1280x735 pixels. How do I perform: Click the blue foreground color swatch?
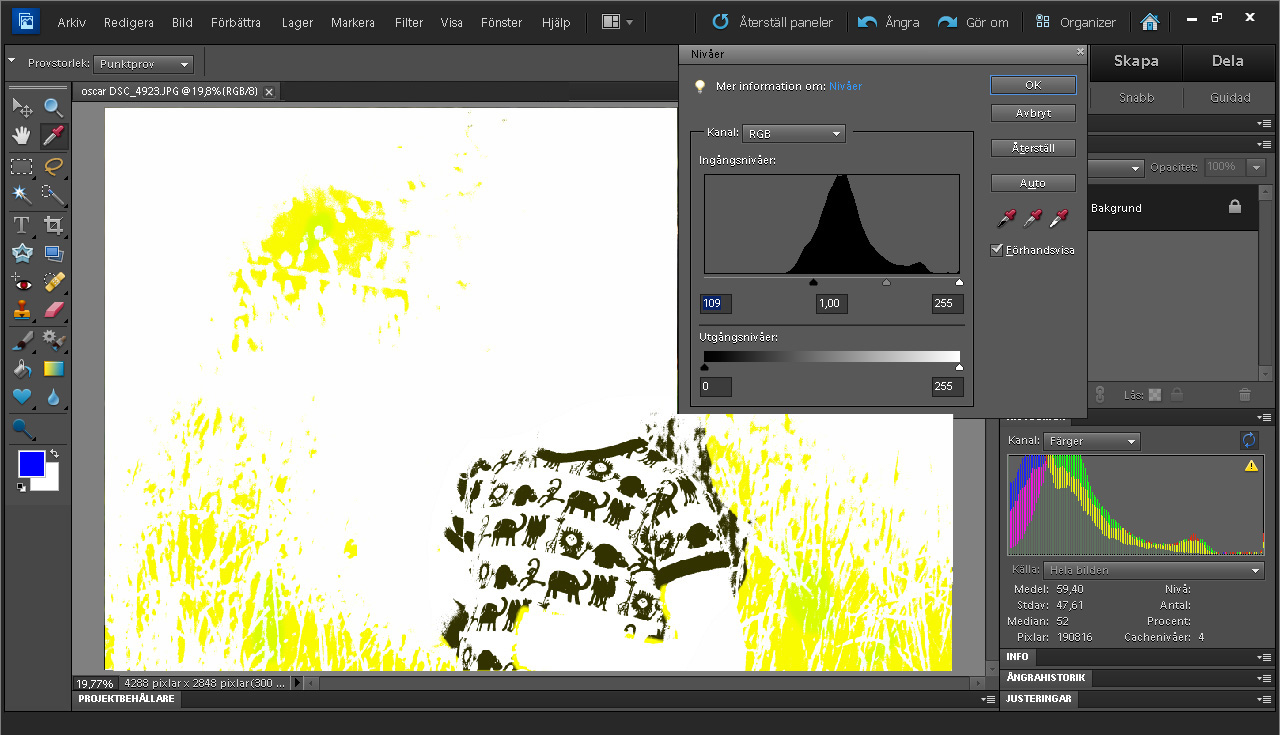(x=31, y=464)
